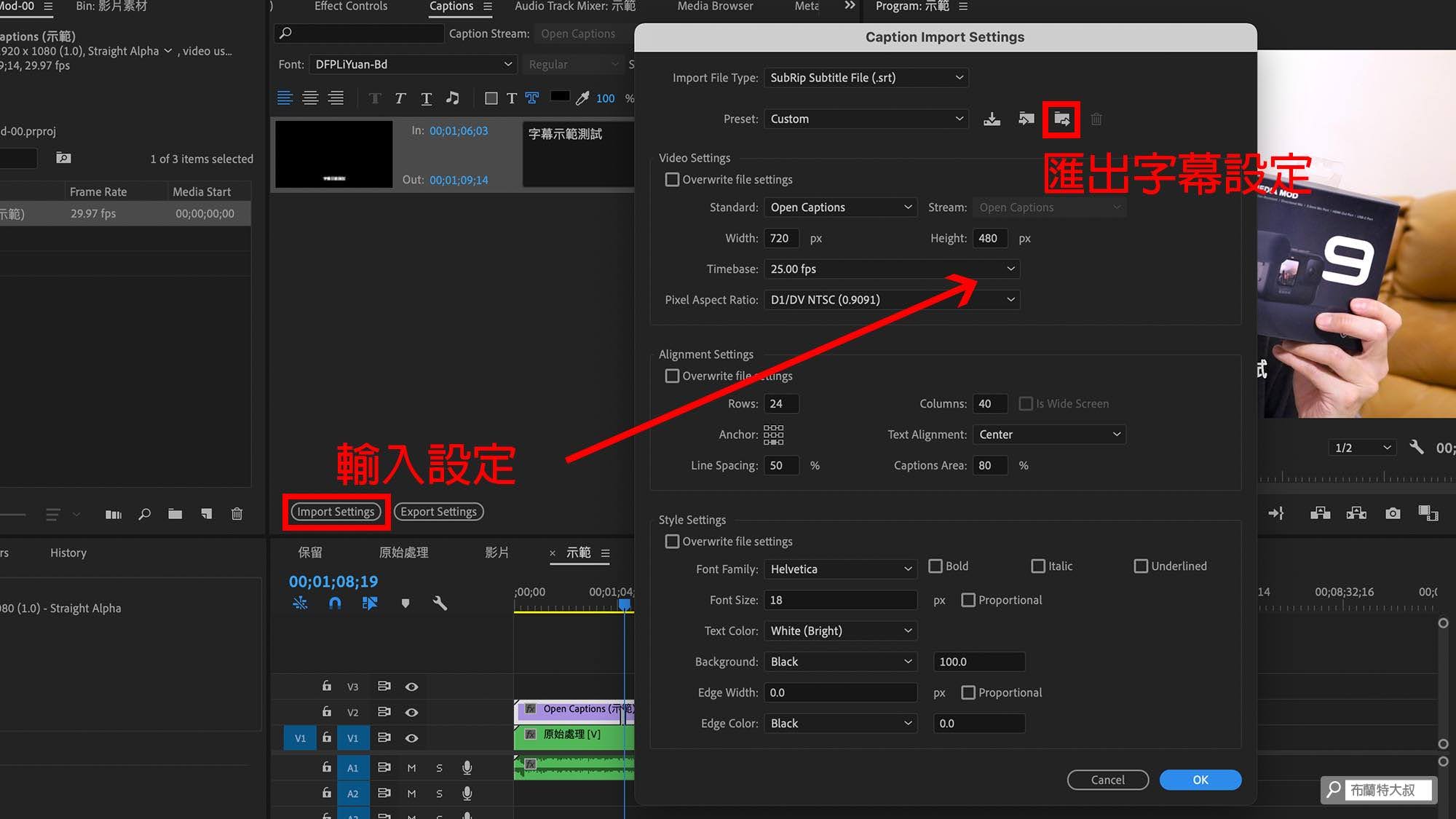Click the OK button

coord(1200,780)
